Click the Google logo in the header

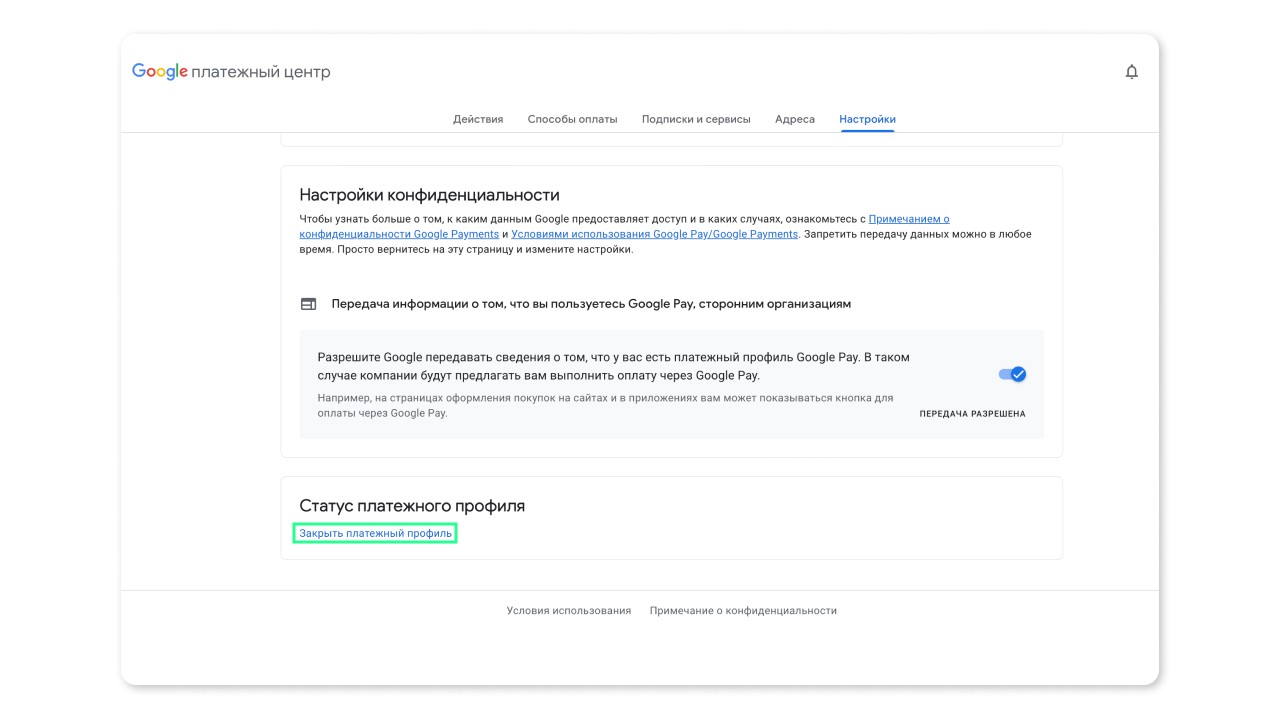coord(159,71)
